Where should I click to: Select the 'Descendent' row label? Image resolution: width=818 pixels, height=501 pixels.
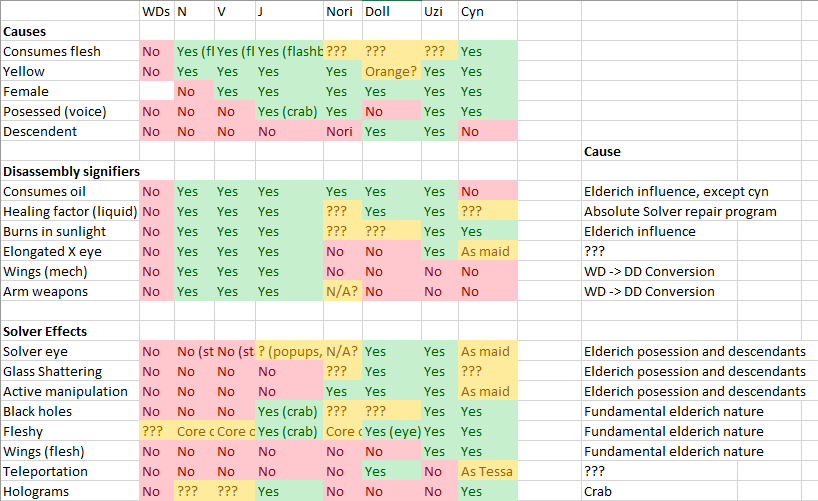pyautogui.click(x=70, y=132)
